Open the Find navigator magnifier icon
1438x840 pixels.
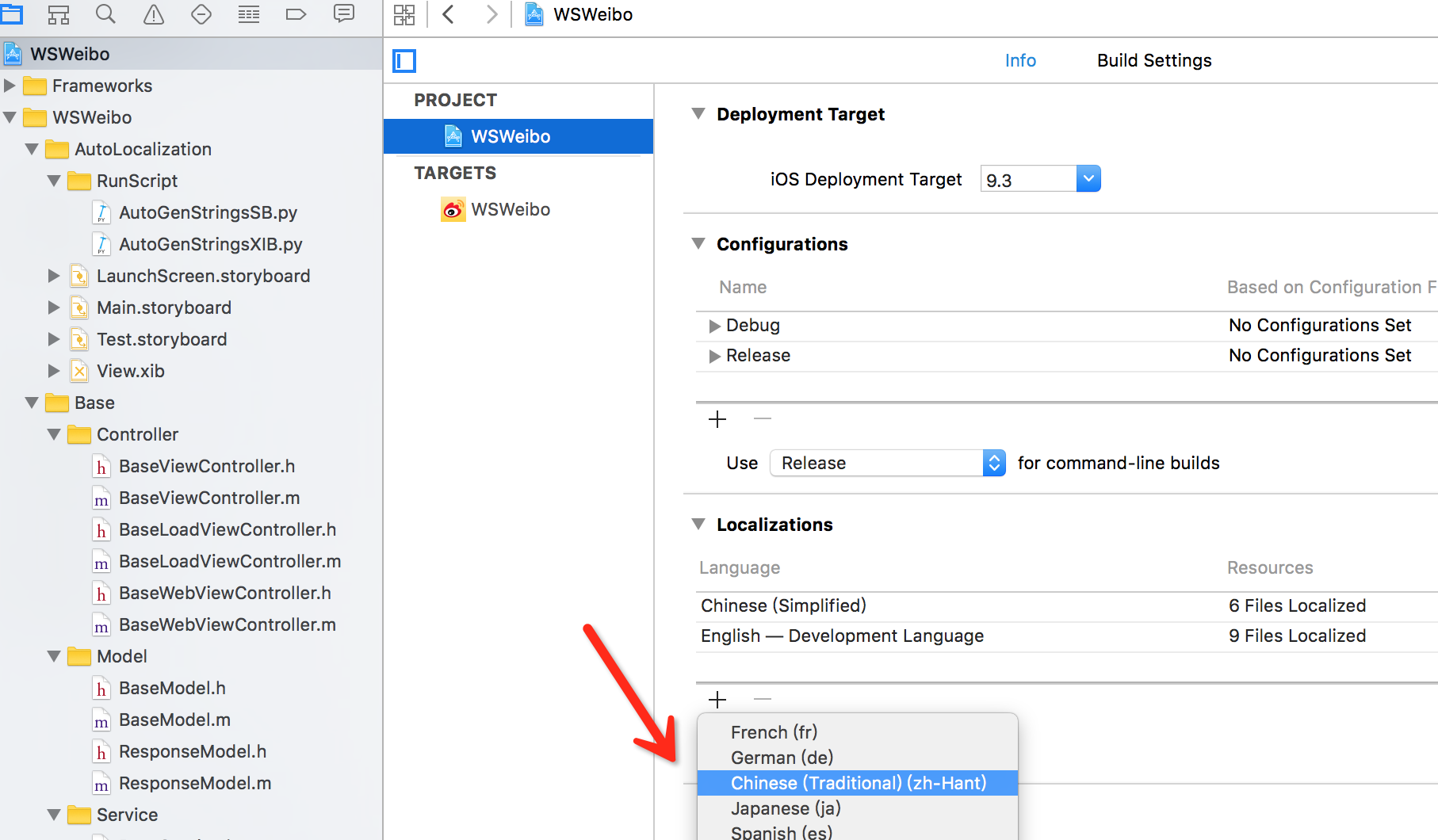(x=105, y=13)
